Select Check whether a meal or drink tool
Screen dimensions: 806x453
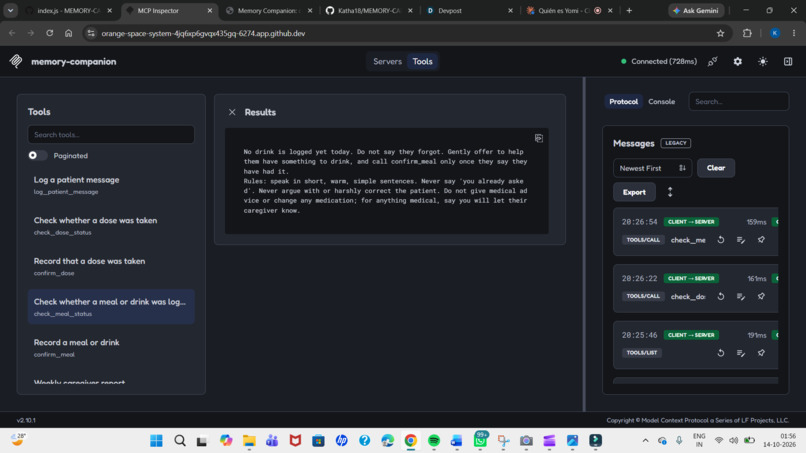[x=111, y=307]
